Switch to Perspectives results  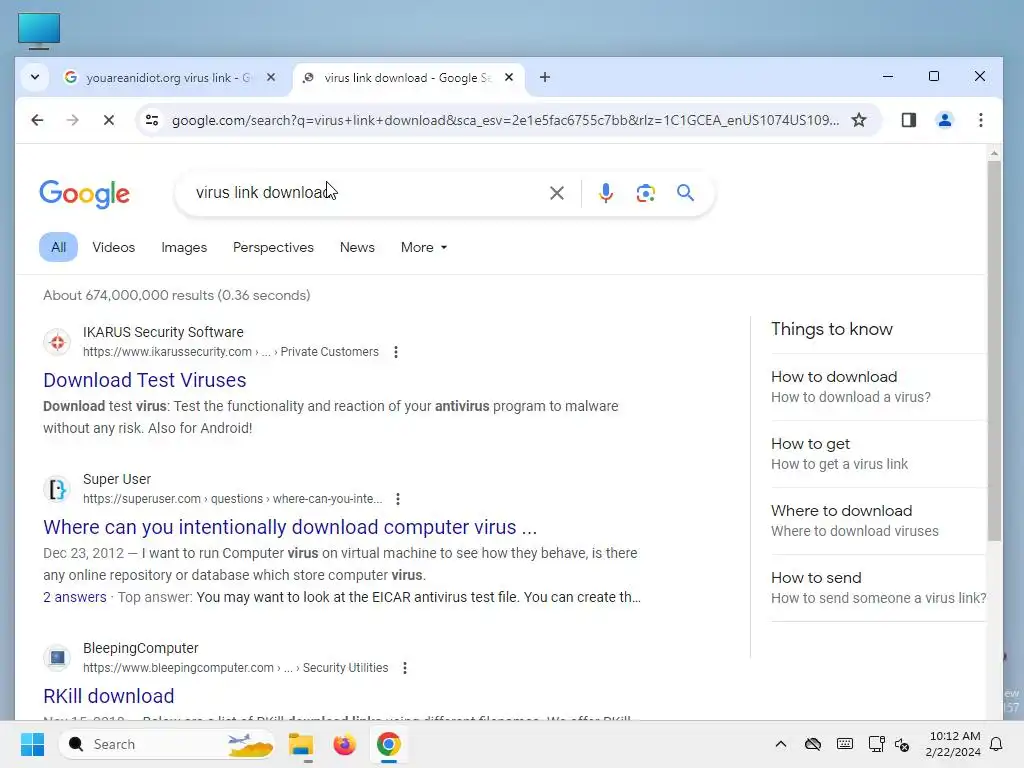coord(273,248)
